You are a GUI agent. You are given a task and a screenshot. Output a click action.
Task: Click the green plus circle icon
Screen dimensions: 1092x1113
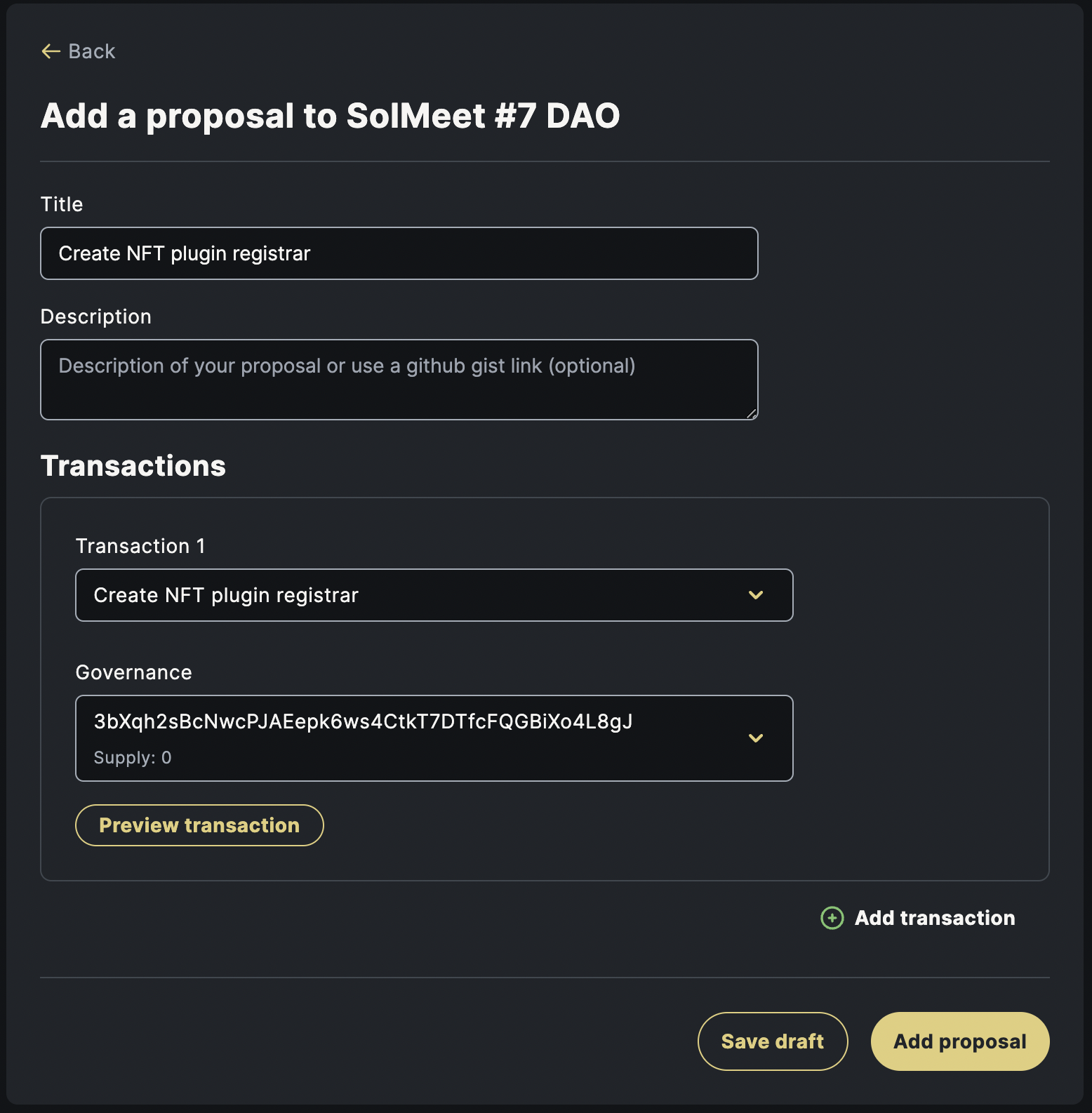point(832,918)
